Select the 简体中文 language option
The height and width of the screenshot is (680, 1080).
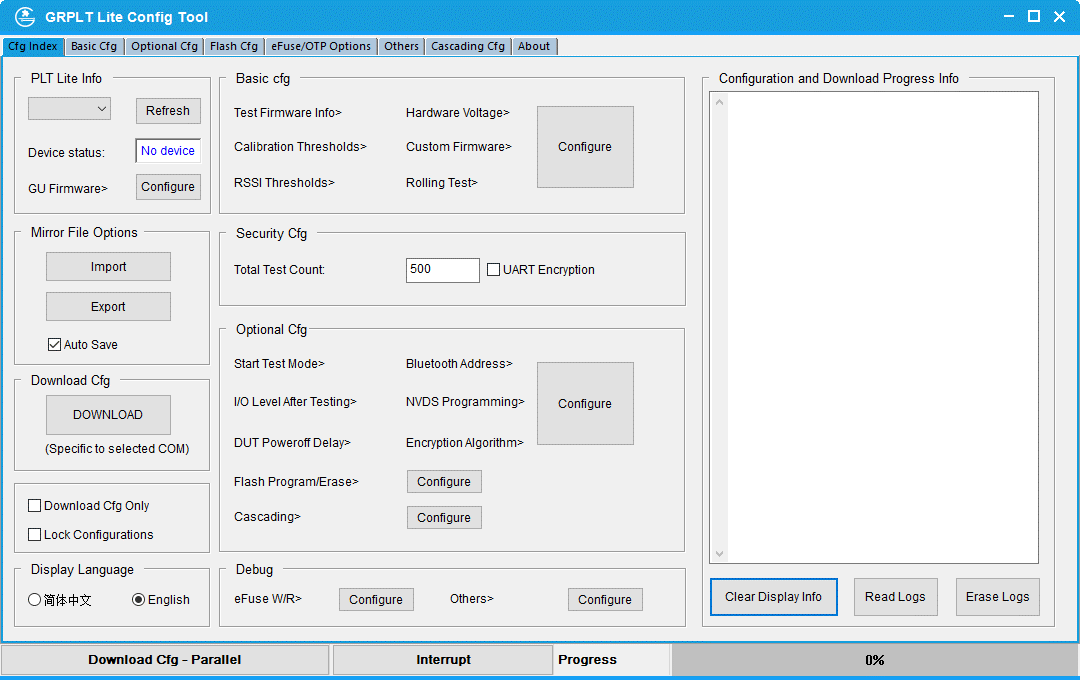point(32,599)
